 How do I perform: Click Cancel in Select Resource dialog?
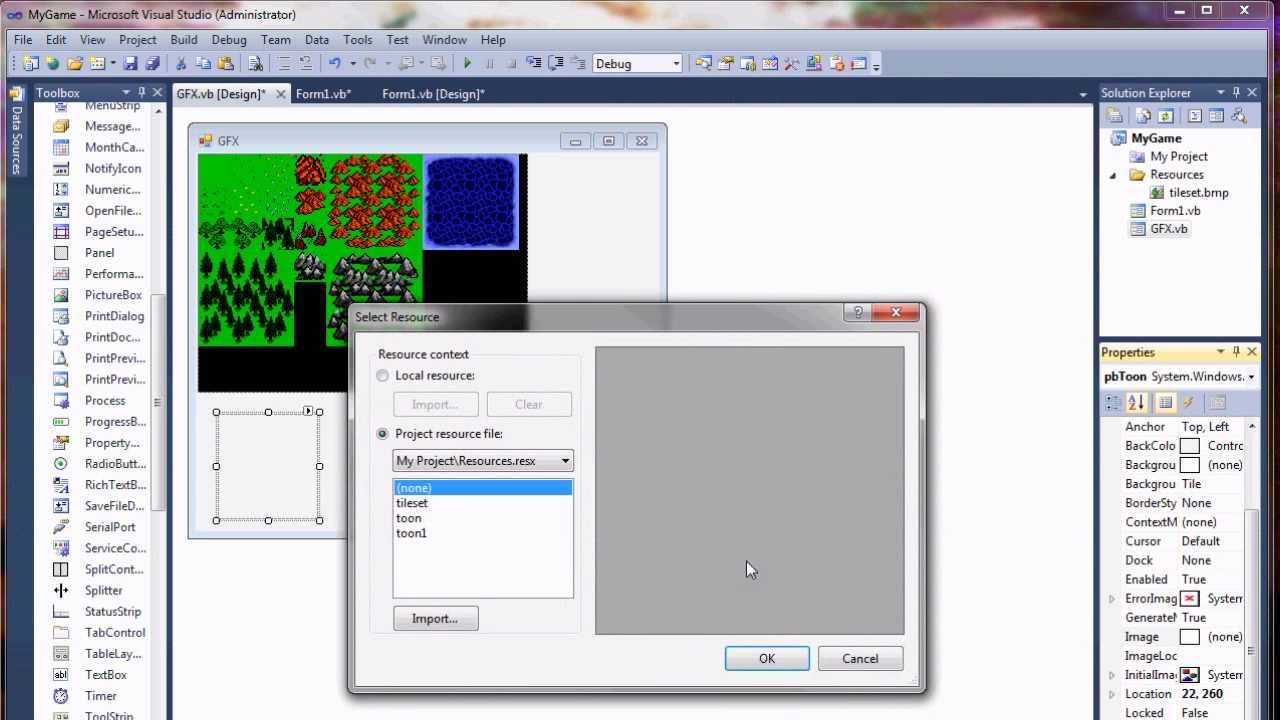[860, 659]
